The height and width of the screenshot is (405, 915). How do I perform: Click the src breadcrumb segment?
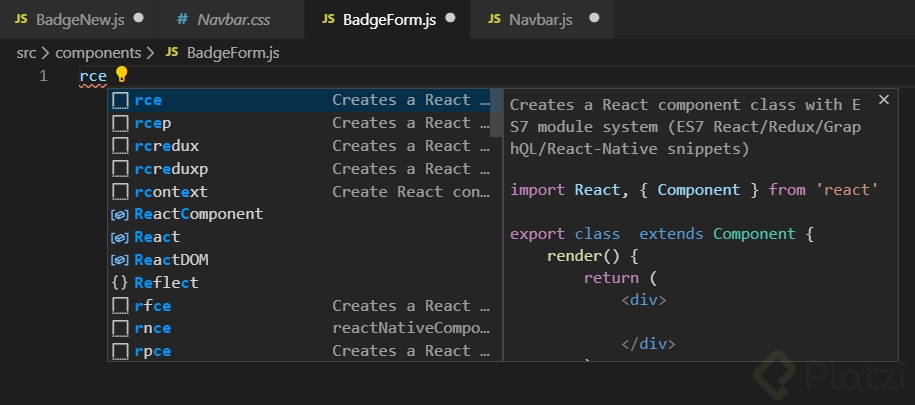click(27, 50)
